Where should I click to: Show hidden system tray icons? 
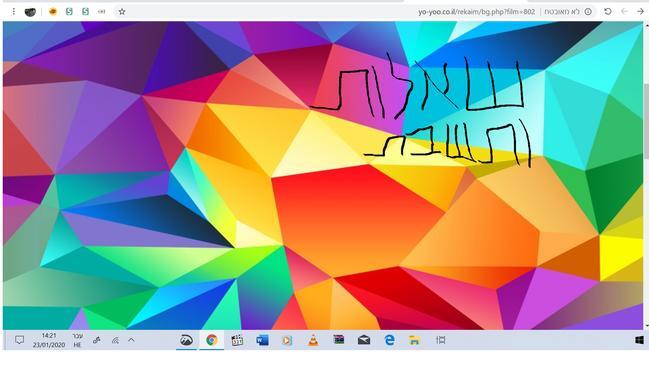click(131, 340)
